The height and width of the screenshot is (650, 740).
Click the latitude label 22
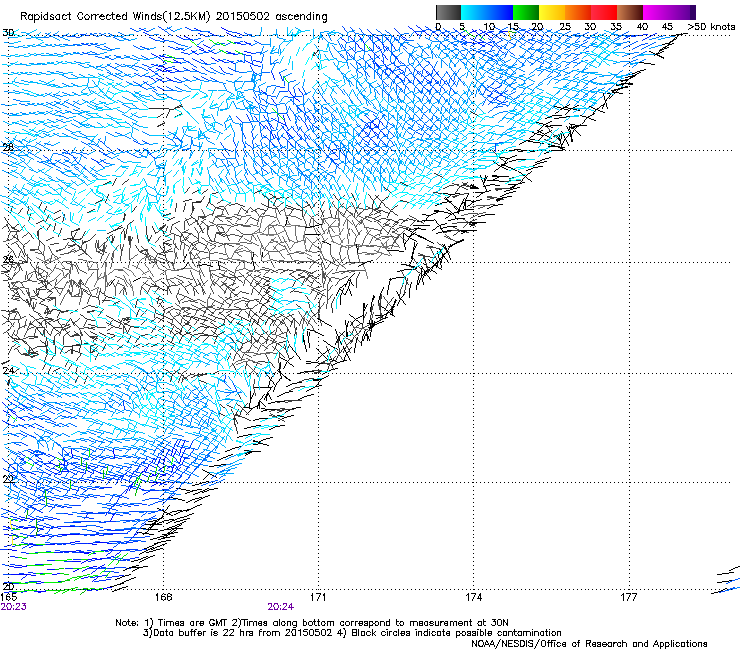(8, 479)
